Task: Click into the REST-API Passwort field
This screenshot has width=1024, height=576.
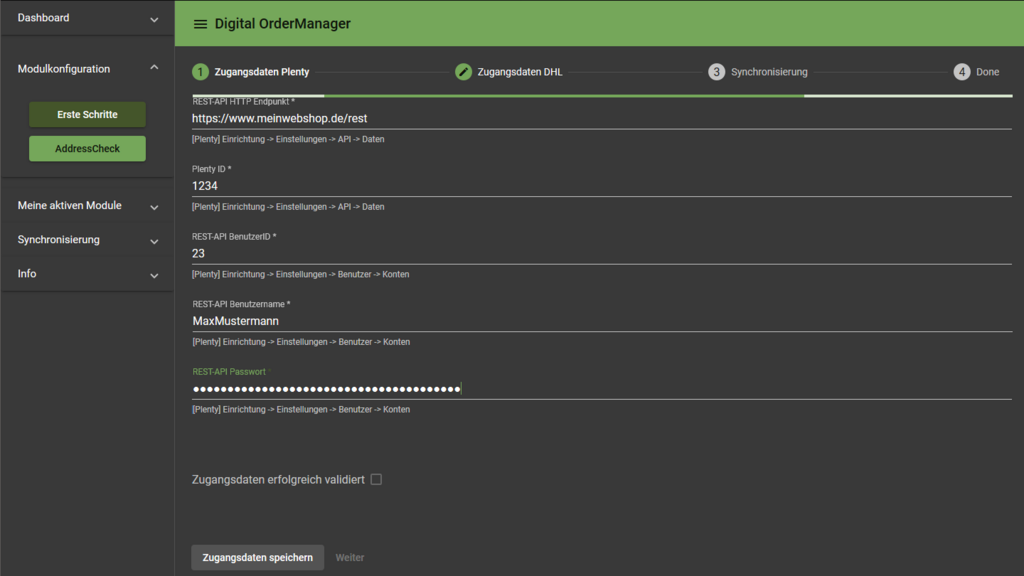Action: click(600, 389)
